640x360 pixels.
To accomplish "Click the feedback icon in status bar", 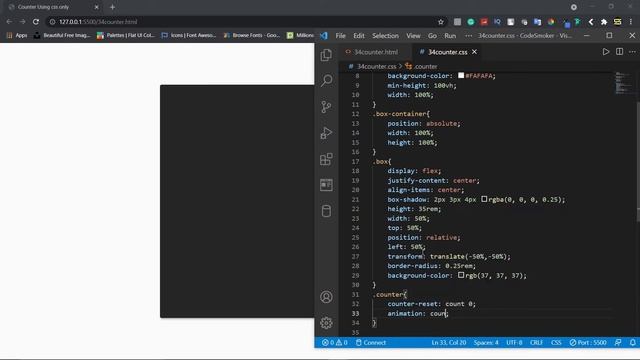I will [x=618, y=342].
